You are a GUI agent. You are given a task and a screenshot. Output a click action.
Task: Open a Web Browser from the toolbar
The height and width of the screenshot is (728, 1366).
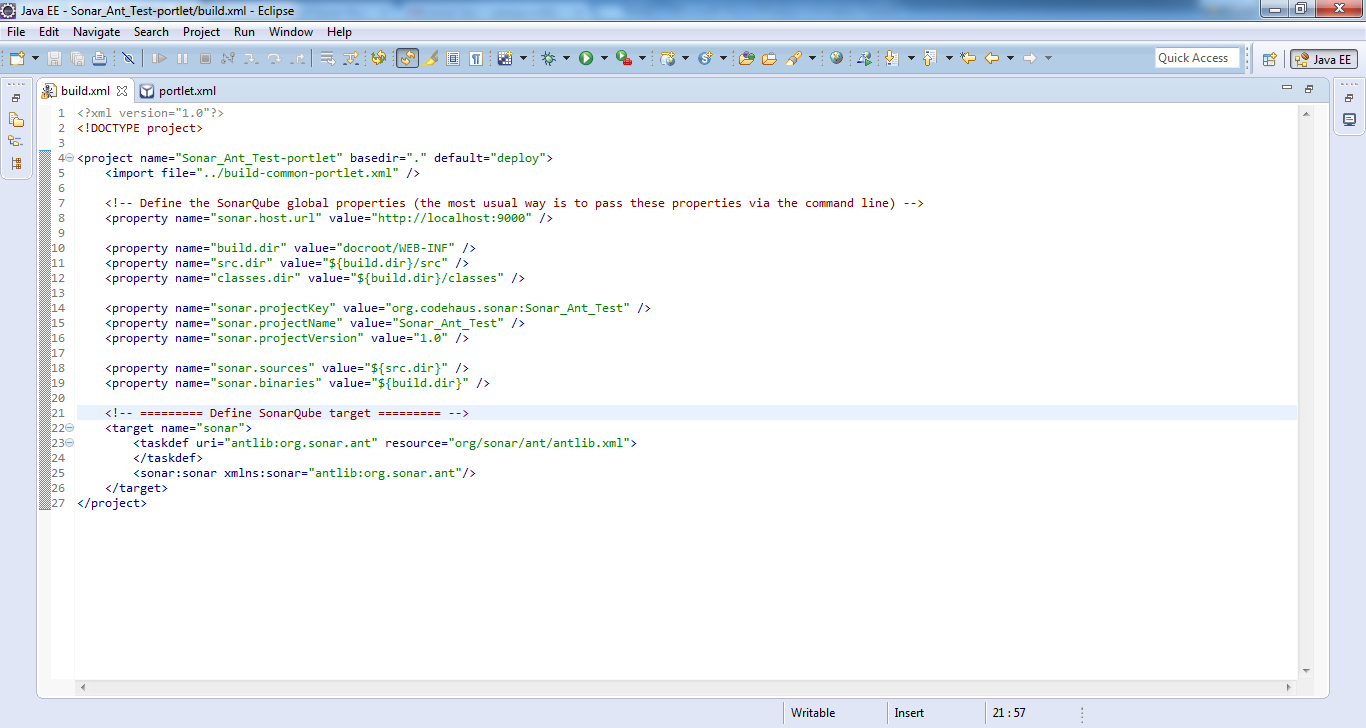tap(835, 58)
